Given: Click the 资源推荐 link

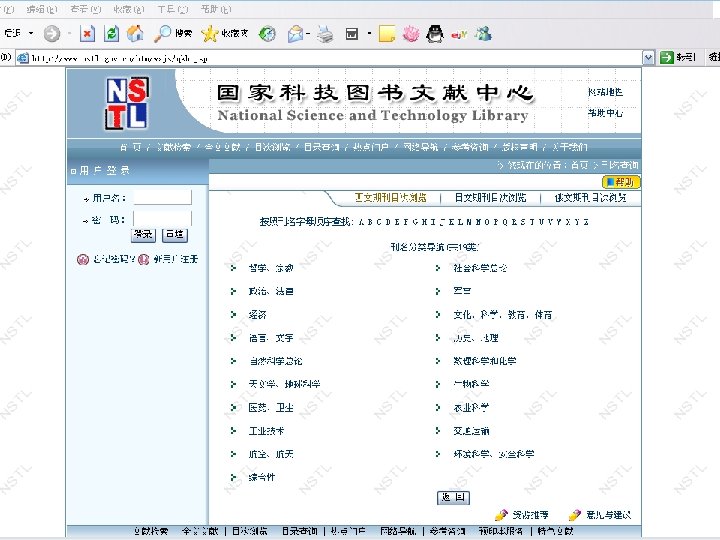Looking at the screenshot, I should pyautogui.click(x=530, y=515).
